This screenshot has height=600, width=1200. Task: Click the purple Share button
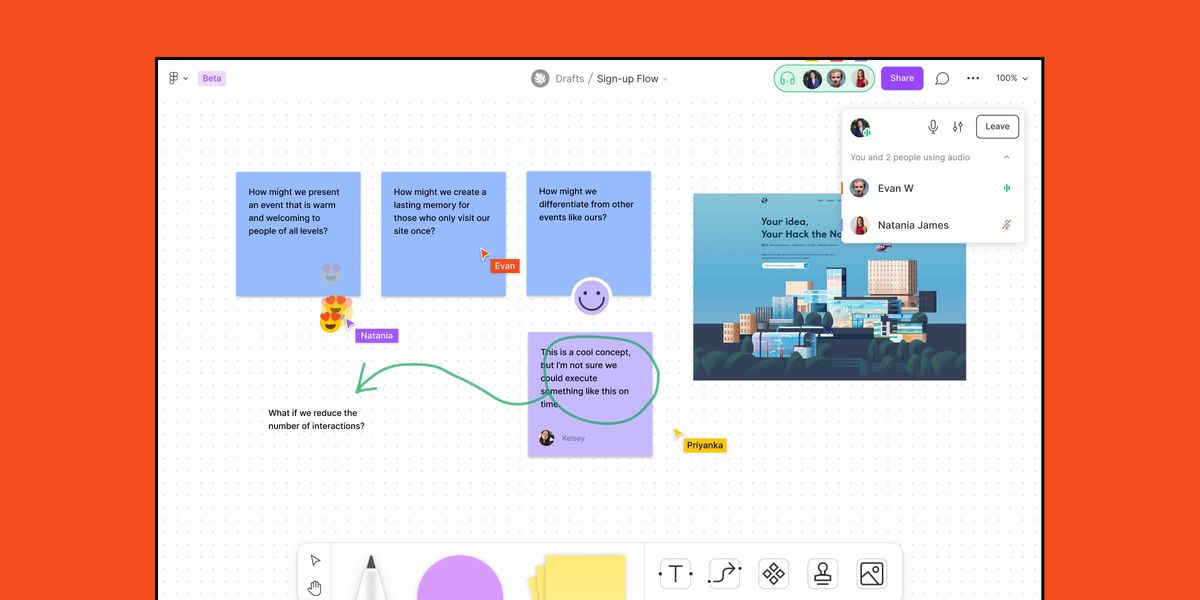click(902, 78)
